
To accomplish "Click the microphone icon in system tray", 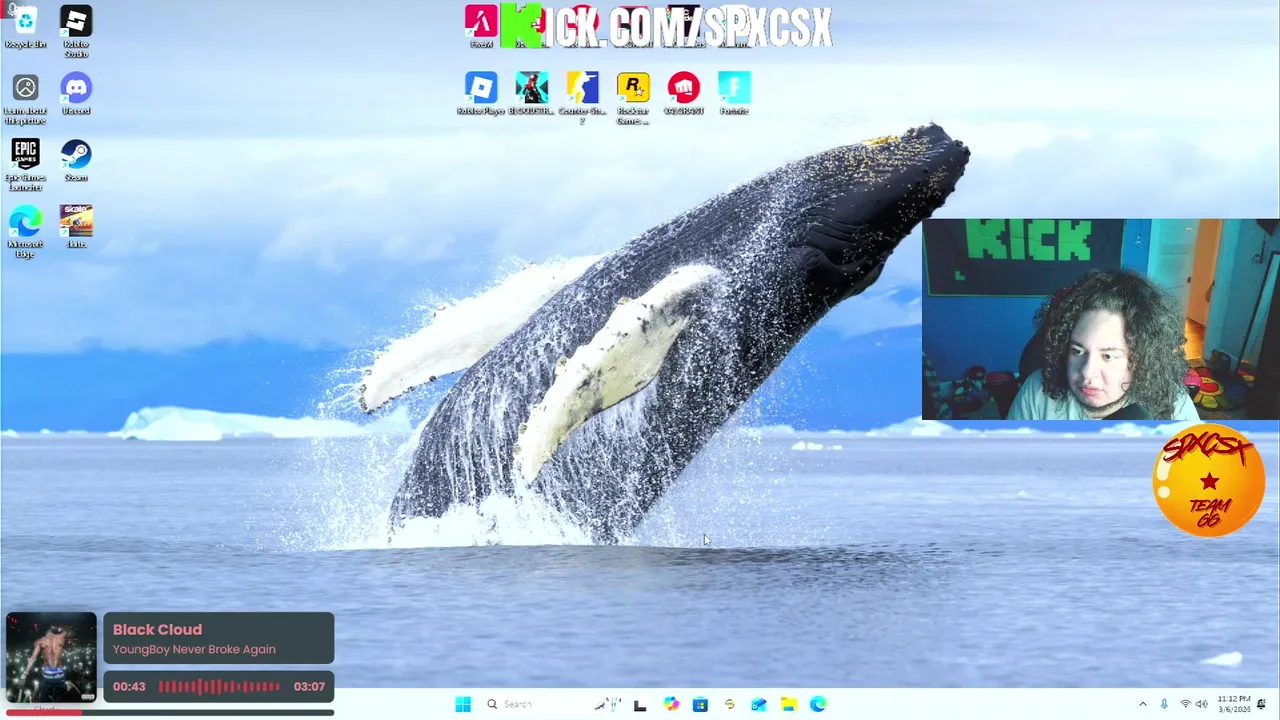I will tap(1164, 704).
